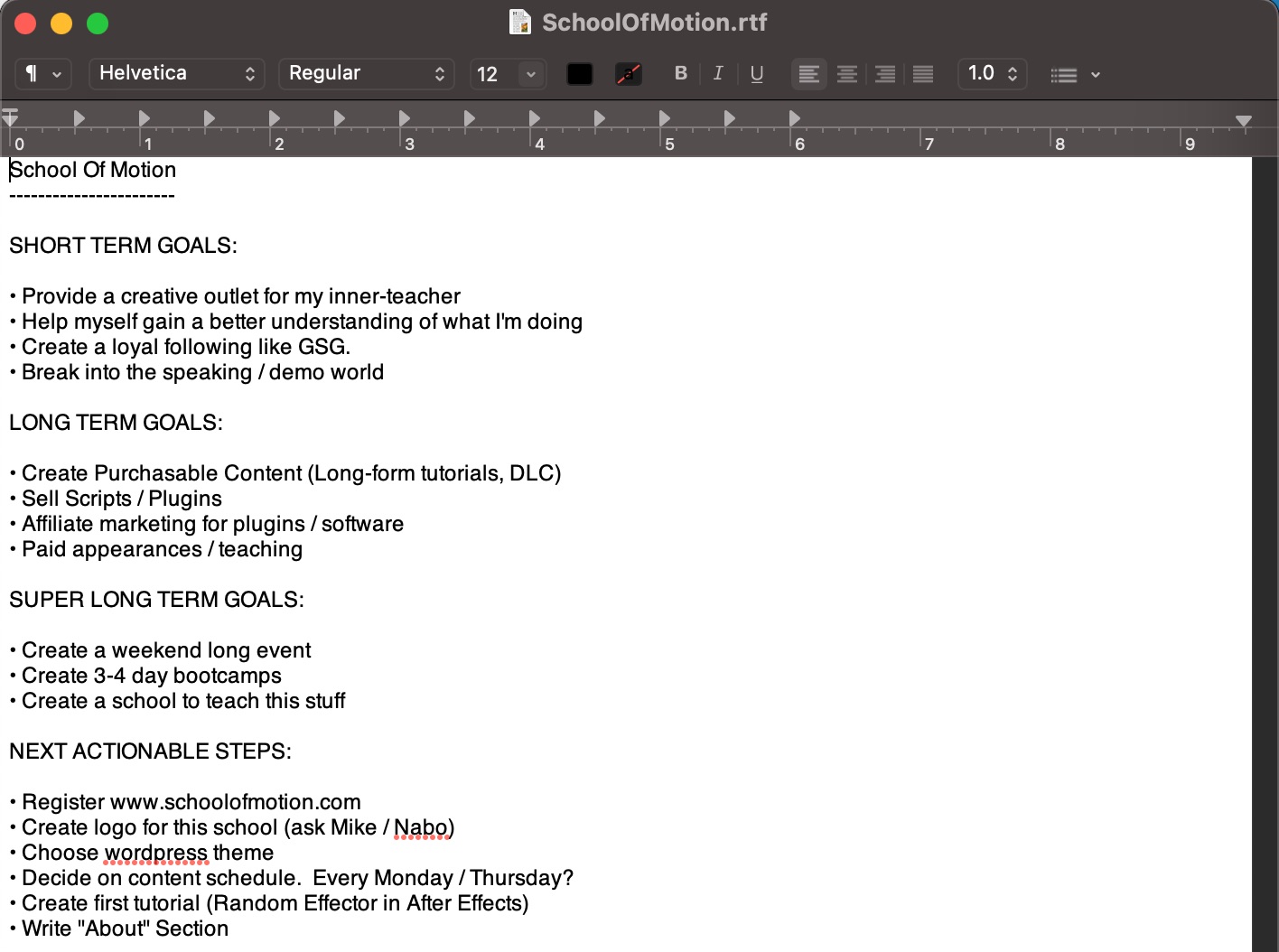Click 'Register www.schoolofmotion.com' line
The height and width of the screenshot is (952, 1279).
point(185,802)
